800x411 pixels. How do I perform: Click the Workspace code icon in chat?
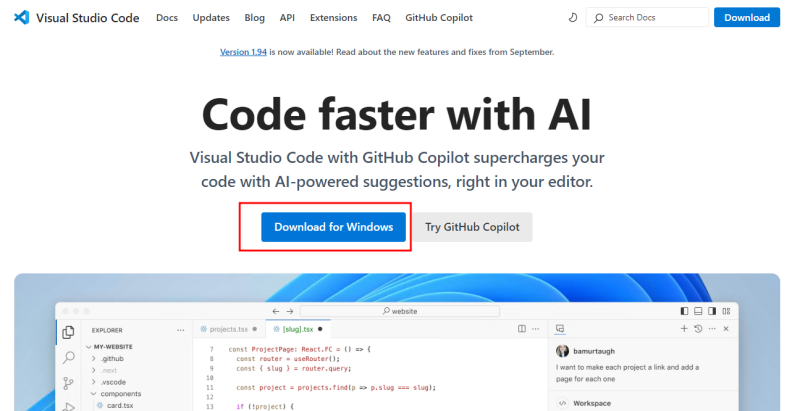(562, 403)
